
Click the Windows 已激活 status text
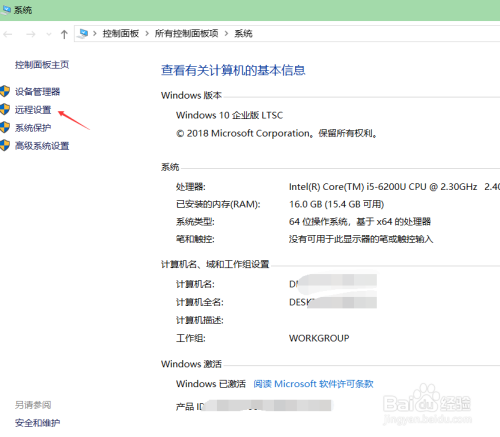click(x=211, y=384)
